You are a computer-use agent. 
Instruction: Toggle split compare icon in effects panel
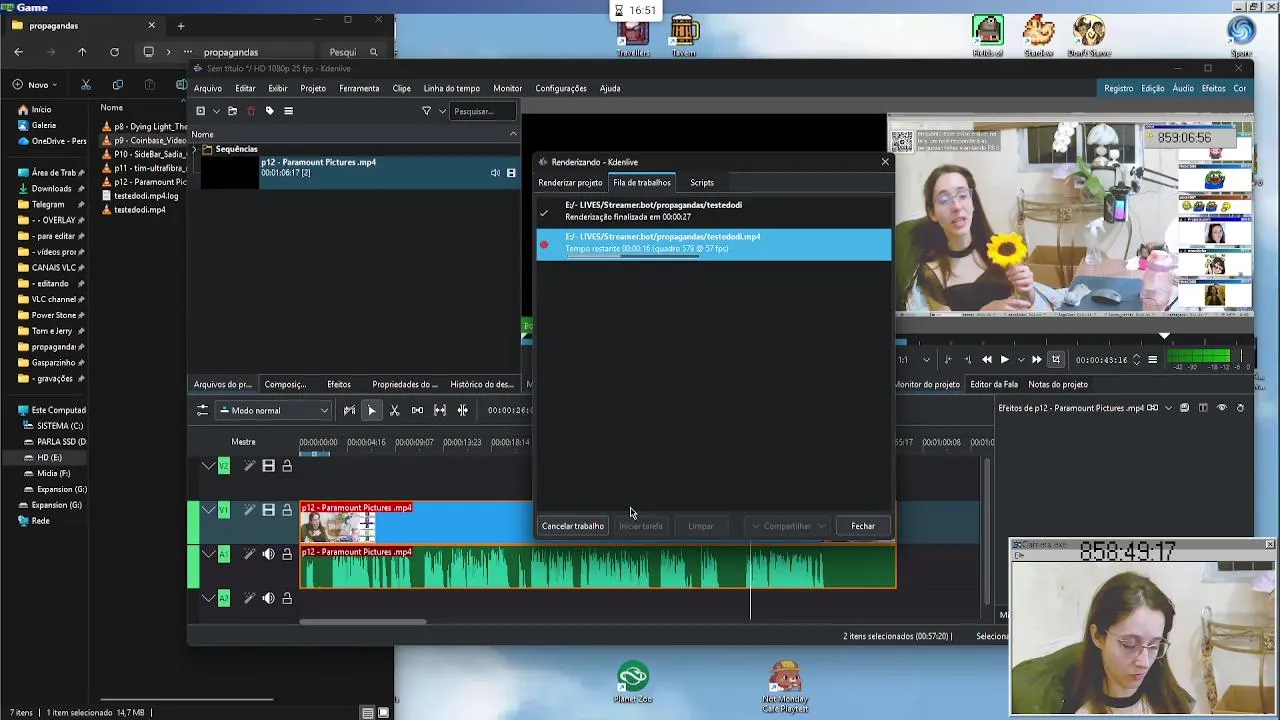pyautogui.click(x=1203, y=408)
